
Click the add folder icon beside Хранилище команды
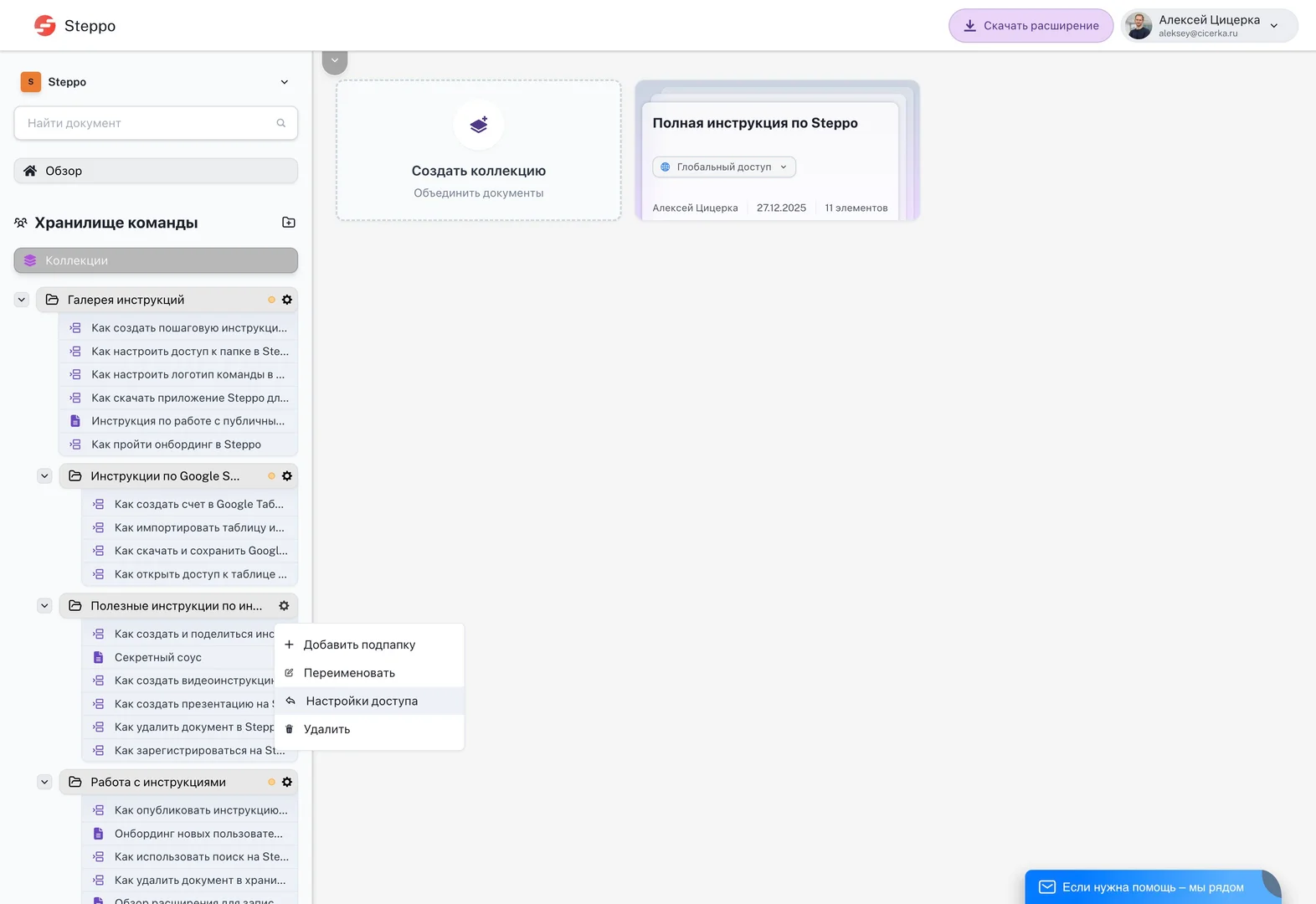(289, 223)
